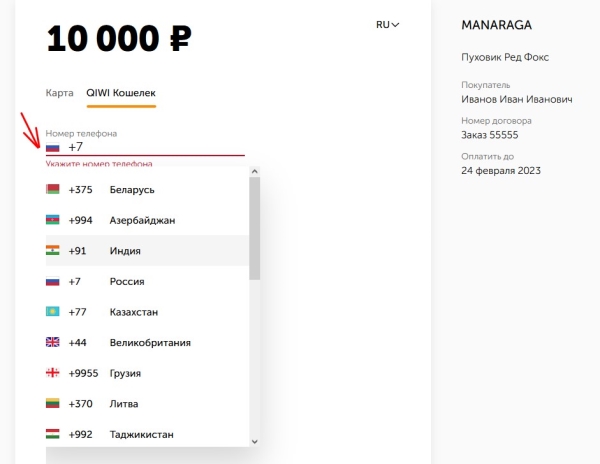The image size is (600, 464).
Task: Select the QIWI Кошелек tab
Action: coord(120,93)
